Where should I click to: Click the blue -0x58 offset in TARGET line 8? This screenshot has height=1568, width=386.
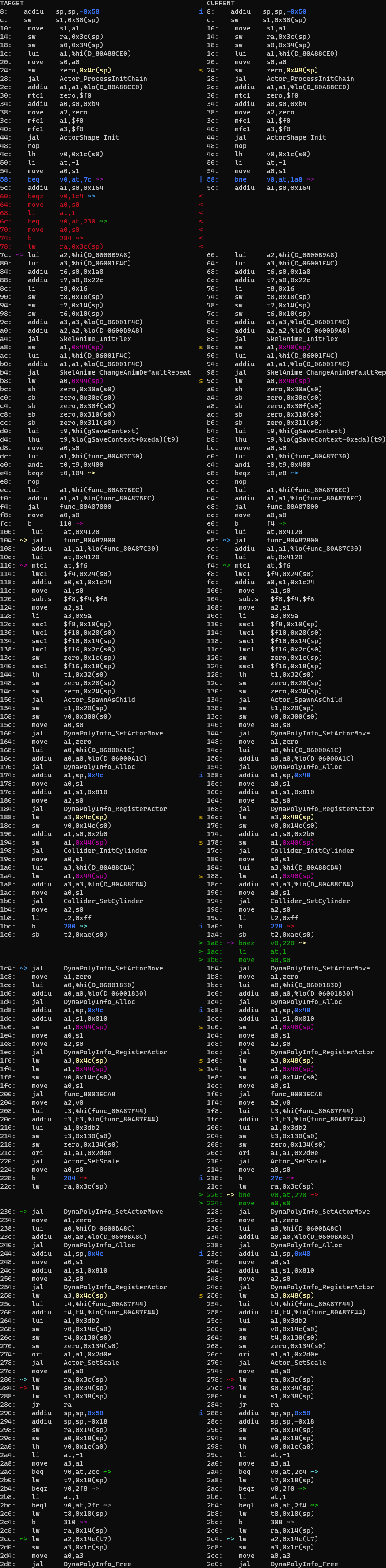pyautogui.click(x=89, y=11)
